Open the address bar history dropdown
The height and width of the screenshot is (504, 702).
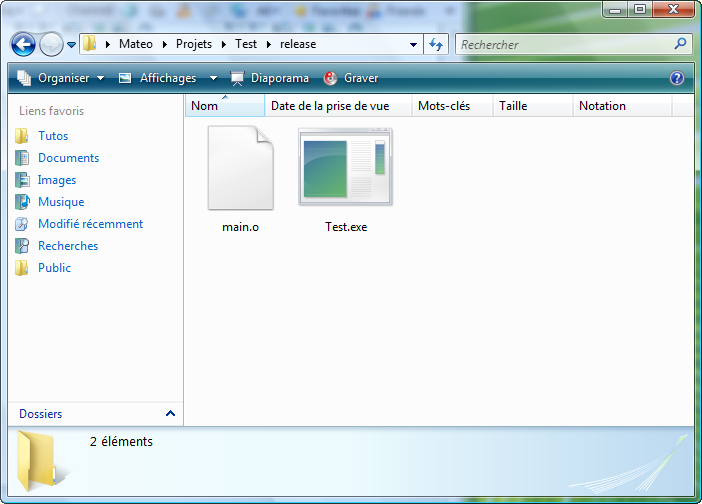pos(414,44)
